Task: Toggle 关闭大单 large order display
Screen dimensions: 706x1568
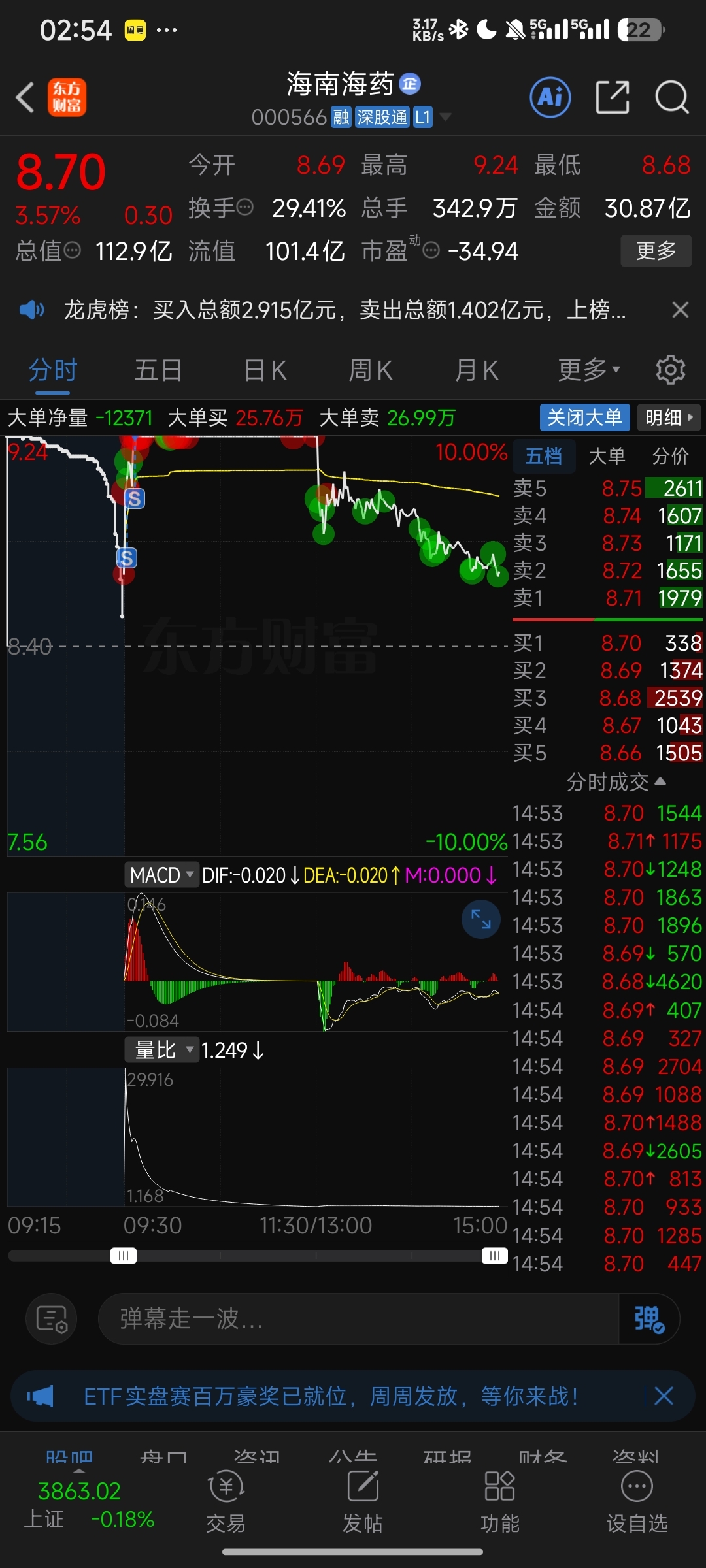Action: [584, 417]
